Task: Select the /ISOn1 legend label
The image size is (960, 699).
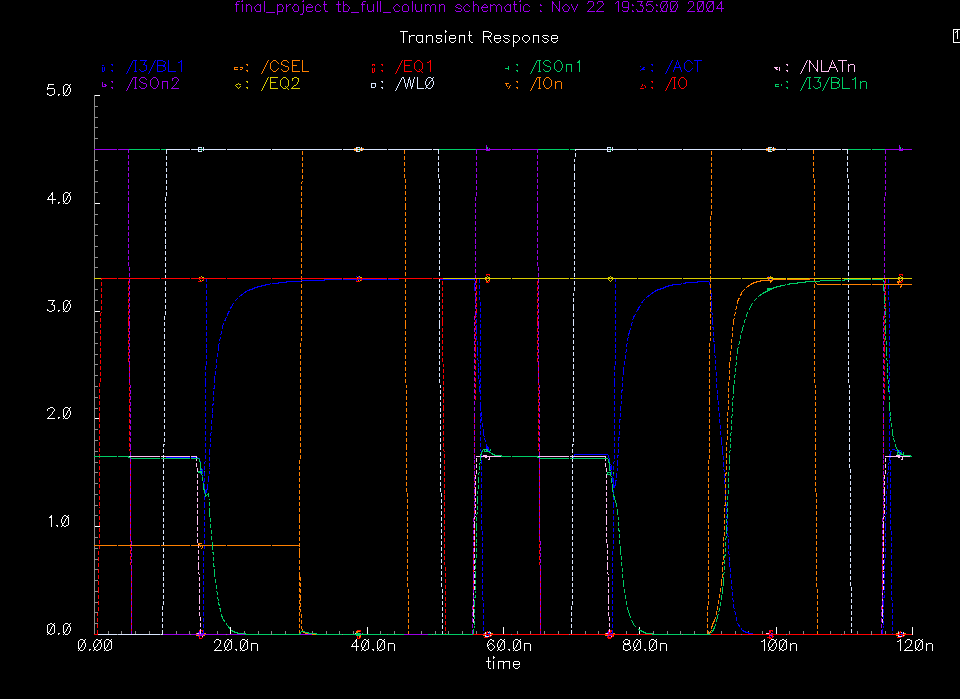Action: click(x=556, y=67)
